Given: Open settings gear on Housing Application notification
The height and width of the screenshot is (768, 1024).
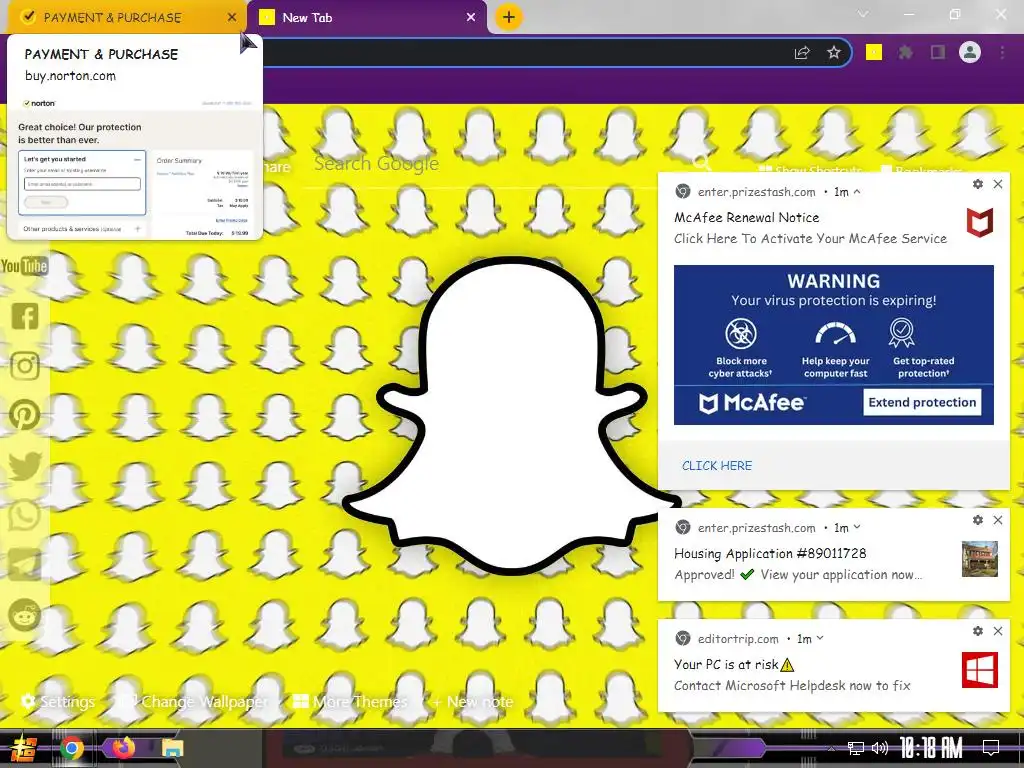Looking at the screenshot, I should tap(978, 520).
